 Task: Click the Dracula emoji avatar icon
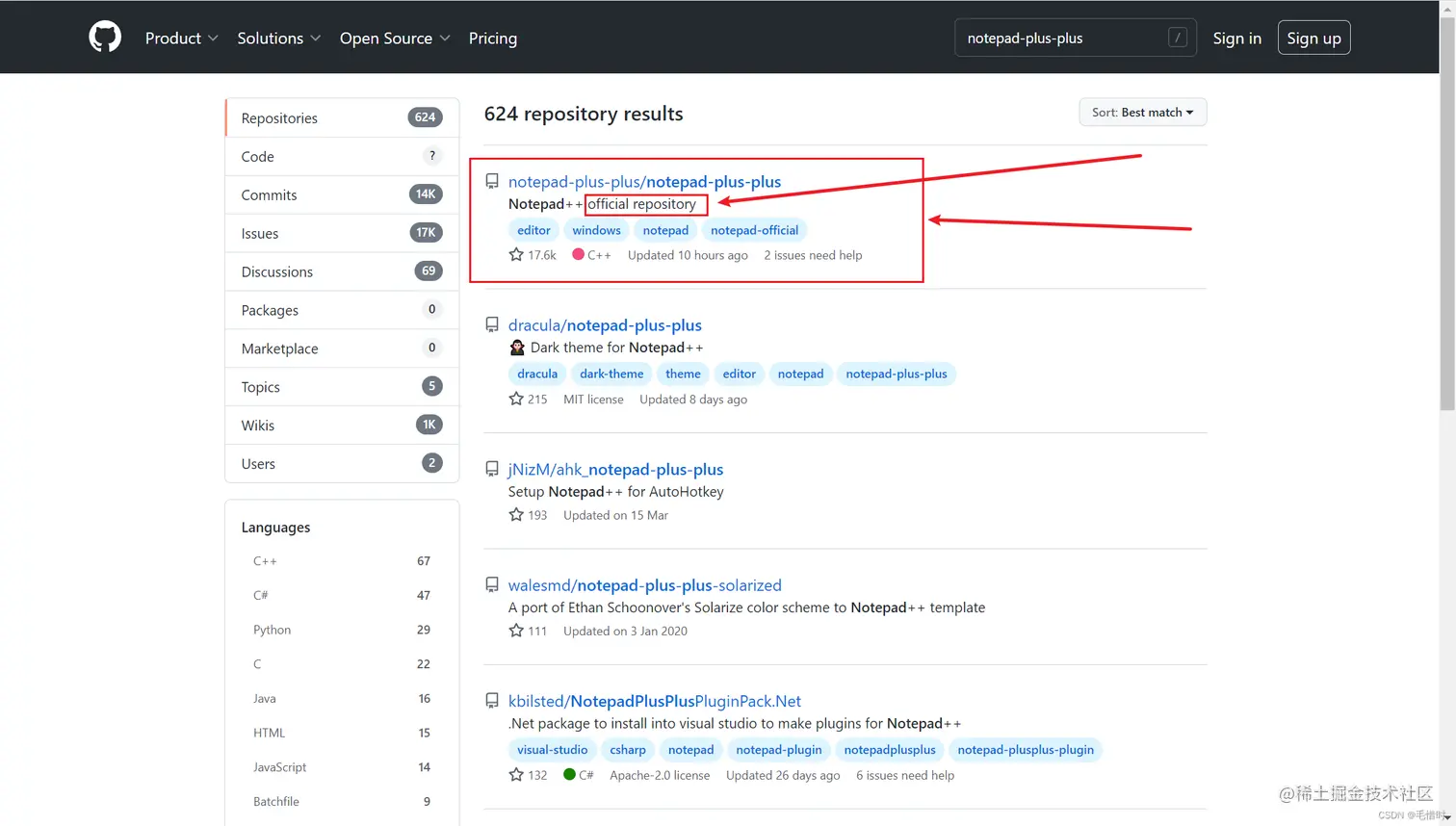pos(517,348)
